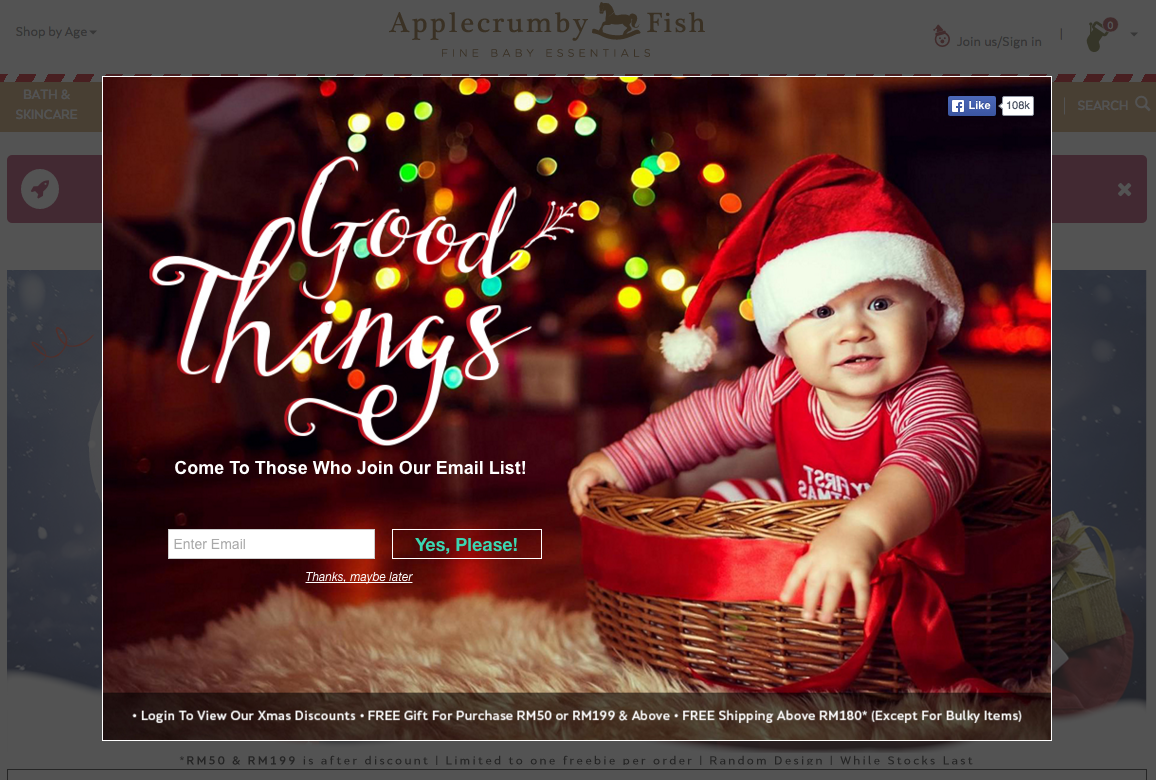
Task: Click the rocket icon on the banner
Action: pyautogui.click(x=40, y=189)
